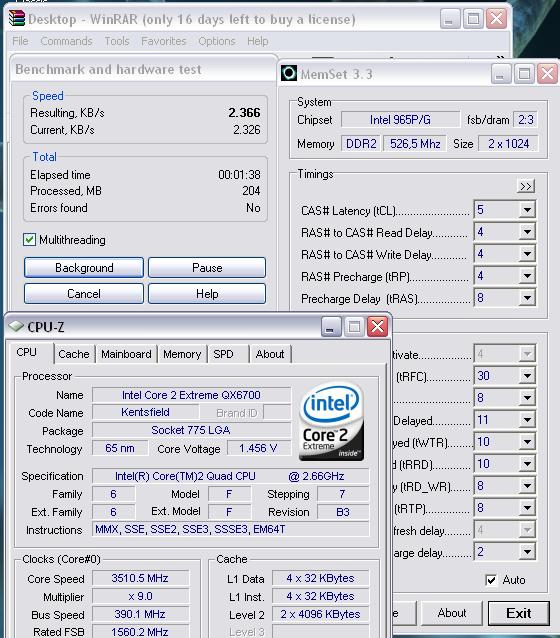Switch to the Cache tab in CPU-Z

74,354
